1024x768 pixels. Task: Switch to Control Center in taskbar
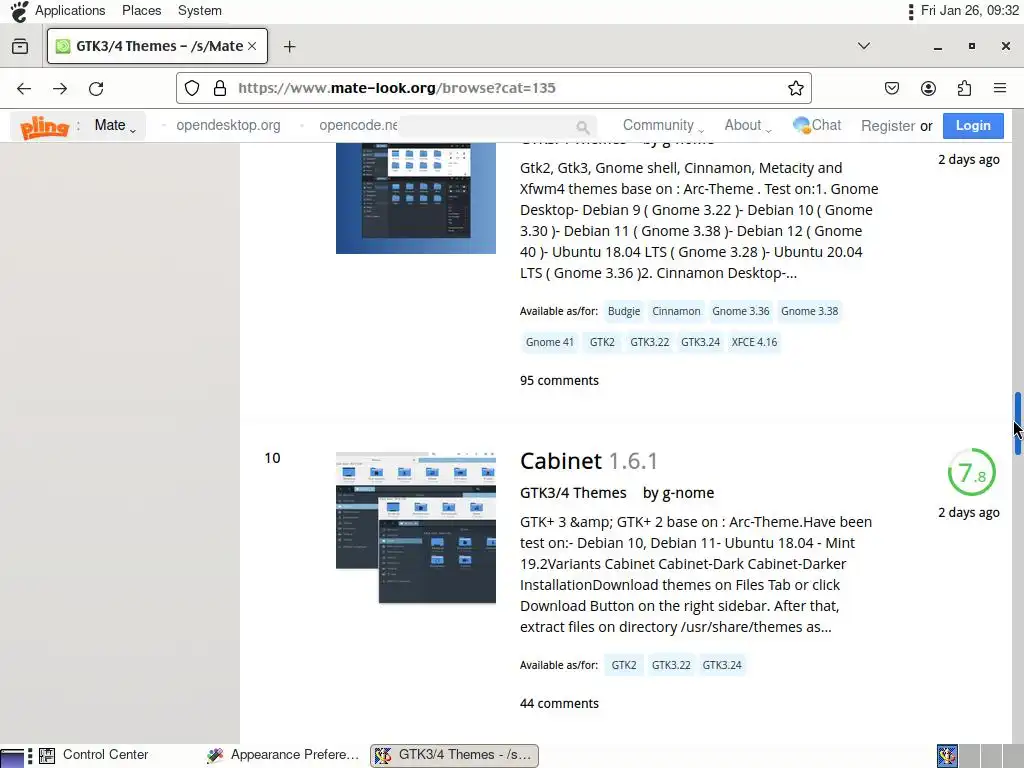click(94, 755)
